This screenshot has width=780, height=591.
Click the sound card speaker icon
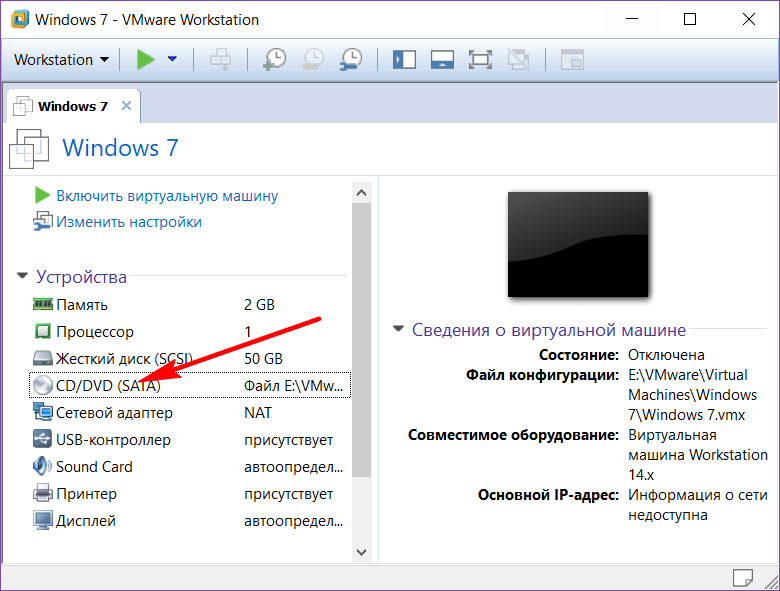42,466
